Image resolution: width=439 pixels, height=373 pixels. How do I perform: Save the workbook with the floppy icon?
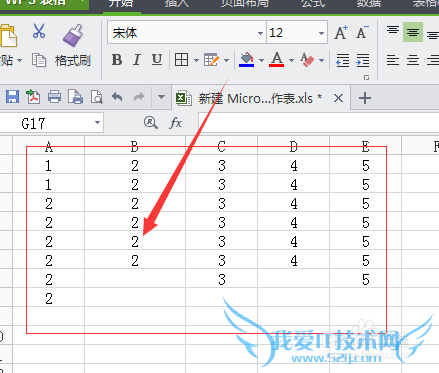point(12,97)
